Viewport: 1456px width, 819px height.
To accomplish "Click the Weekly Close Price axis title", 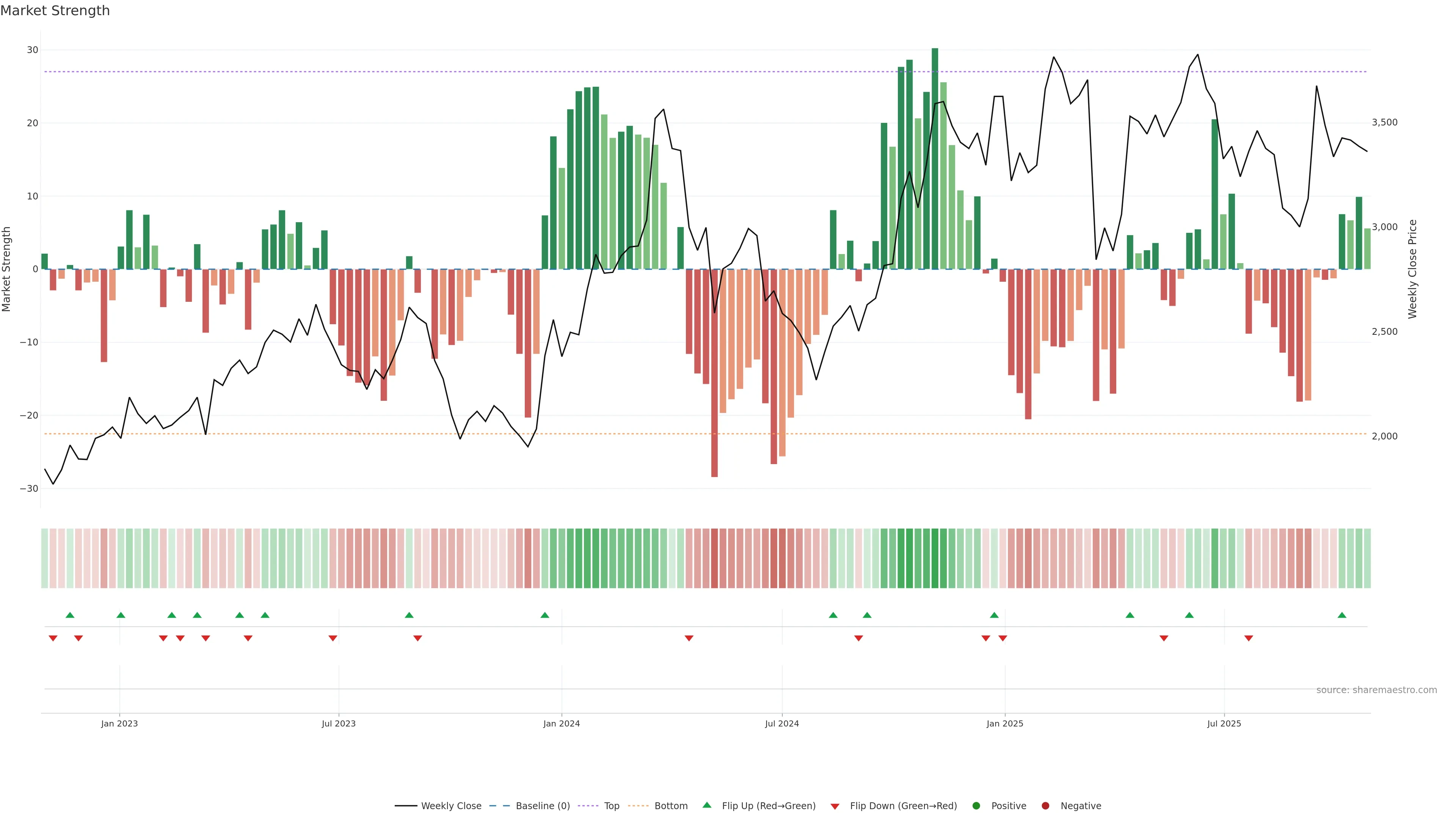I will pos(1412,269).
